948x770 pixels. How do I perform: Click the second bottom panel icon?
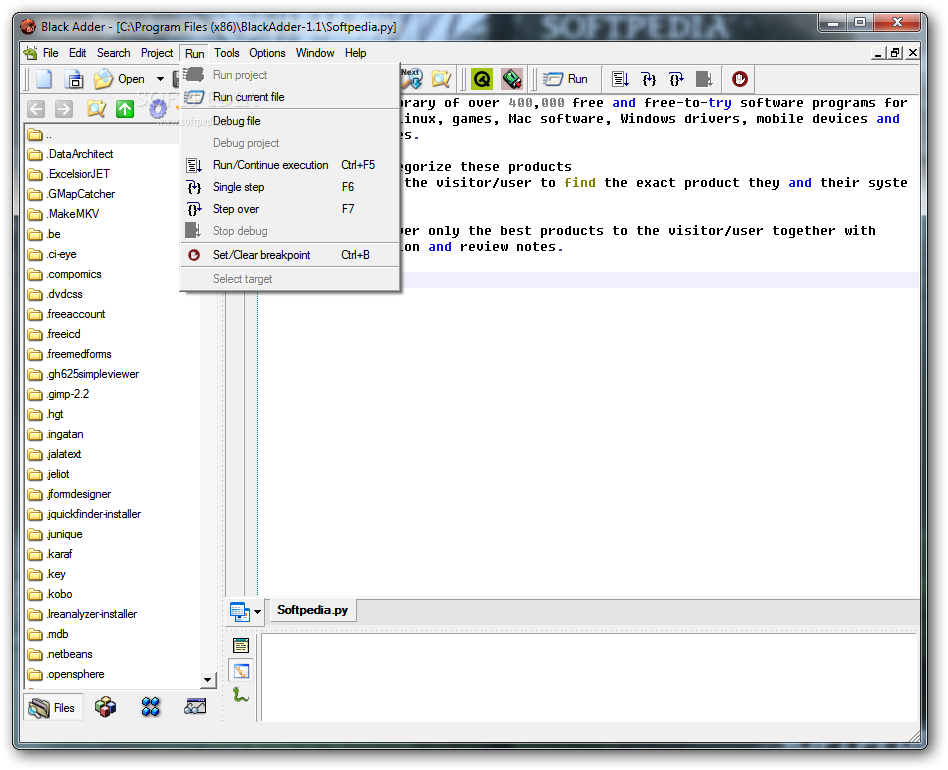pos(241,671)
